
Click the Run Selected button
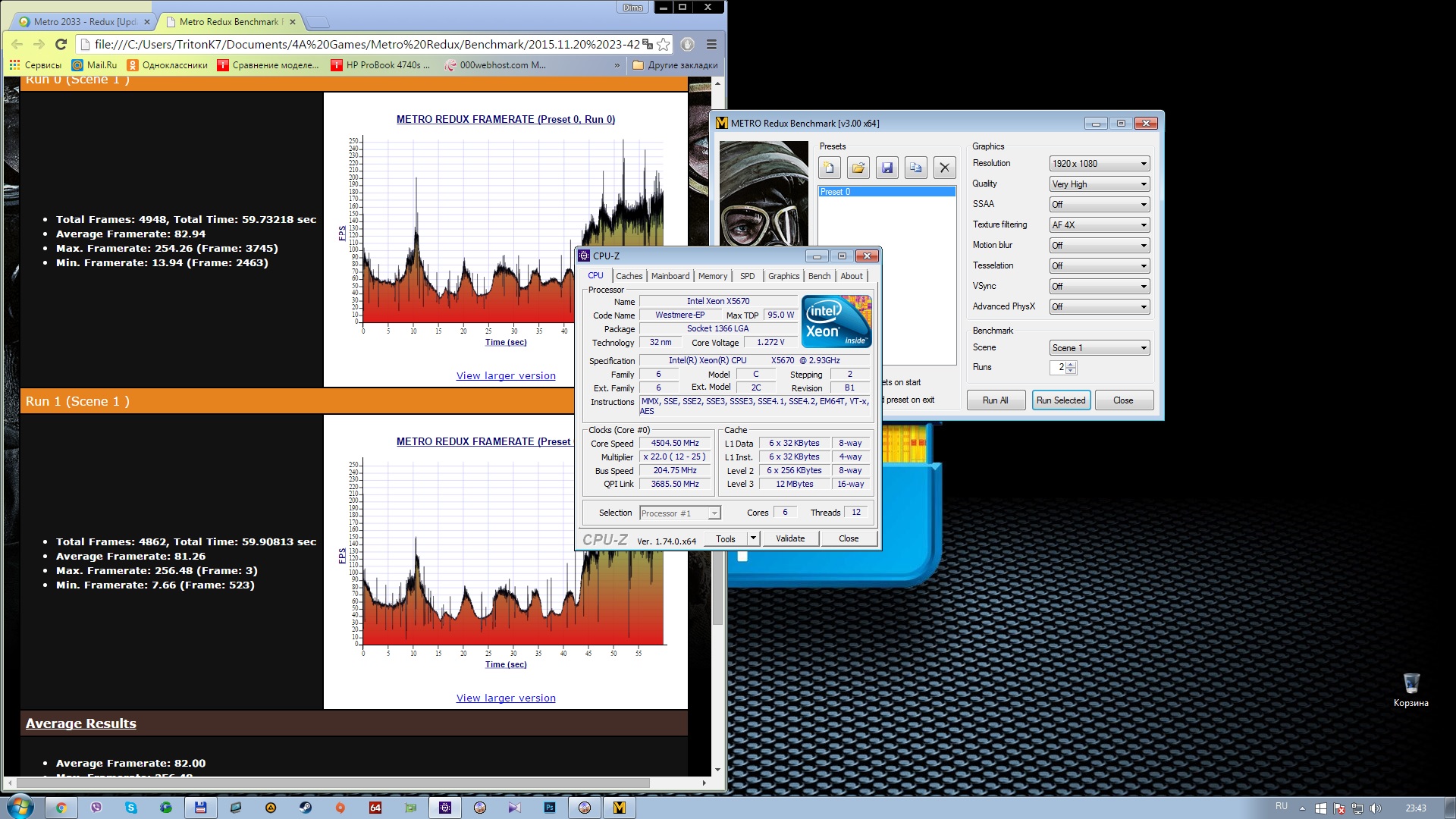click(1060, 400)
